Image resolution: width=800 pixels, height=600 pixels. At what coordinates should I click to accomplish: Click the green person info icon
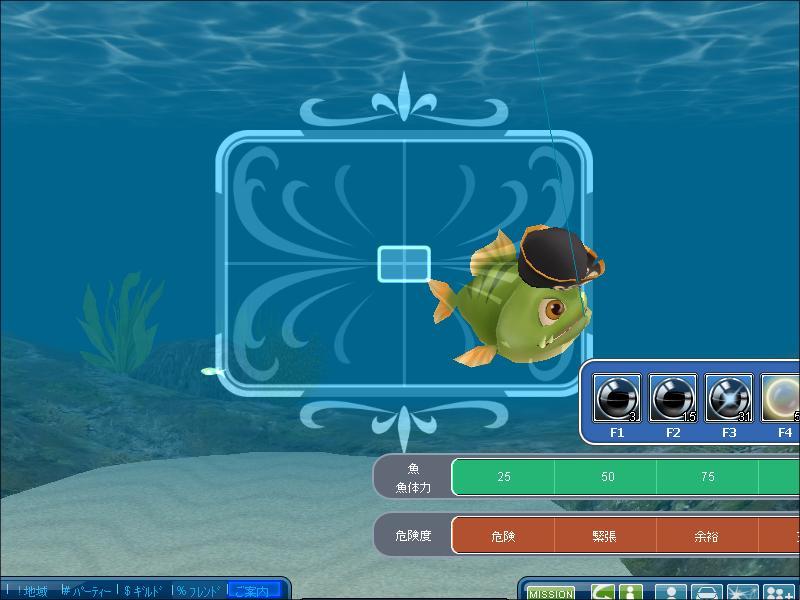(x=629, y=592)
